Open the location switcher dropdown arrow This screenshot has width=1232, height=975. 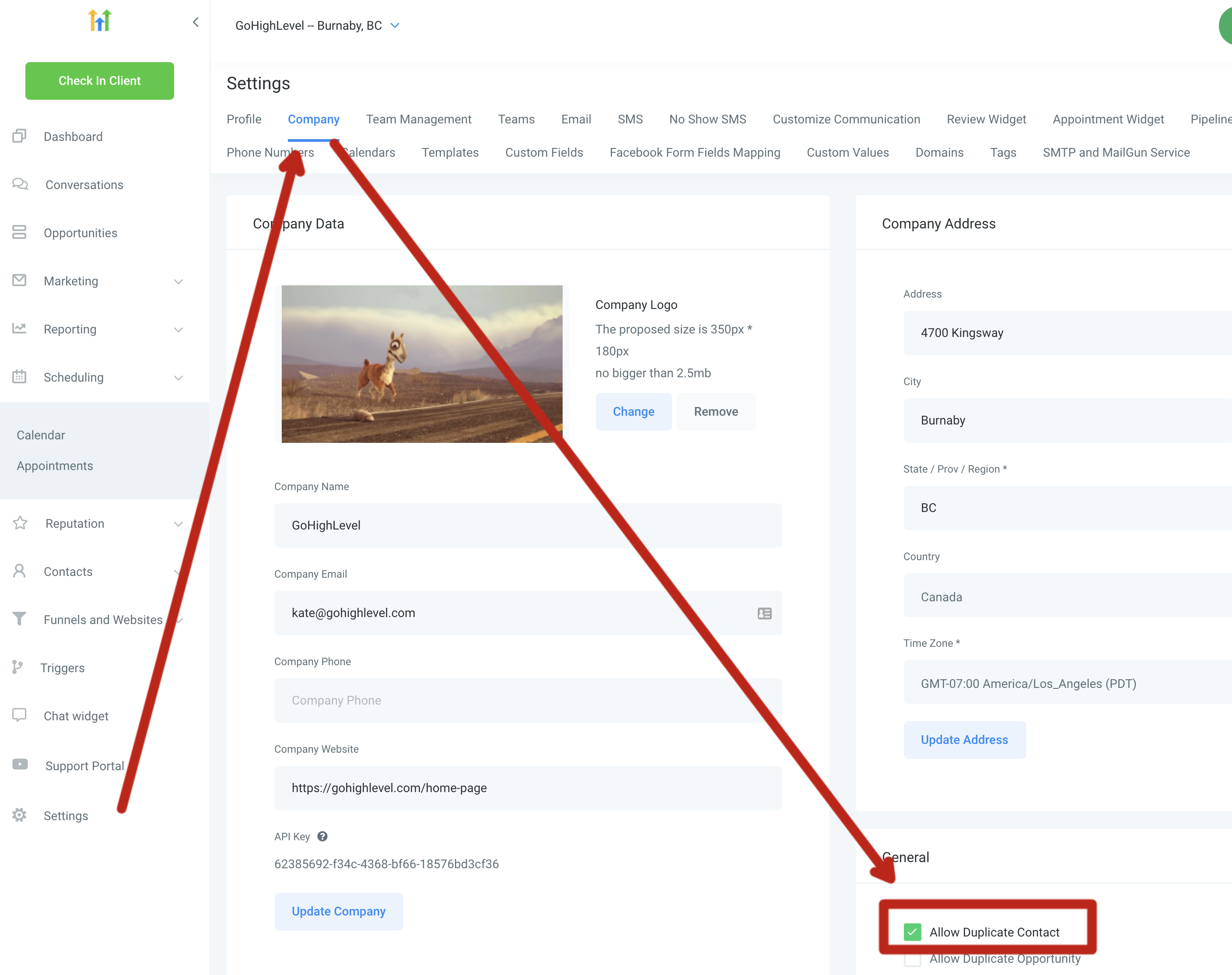pyautogui.click(x=395, y=26)
